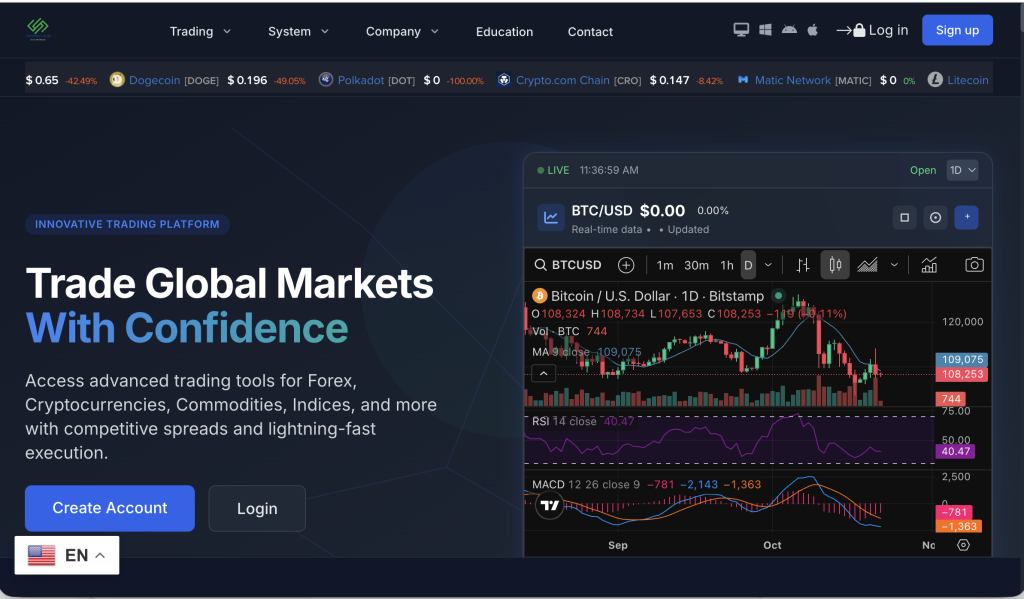Open the 1D timeframe dropdown
The image size is (1024, 599).
point(962,170)
